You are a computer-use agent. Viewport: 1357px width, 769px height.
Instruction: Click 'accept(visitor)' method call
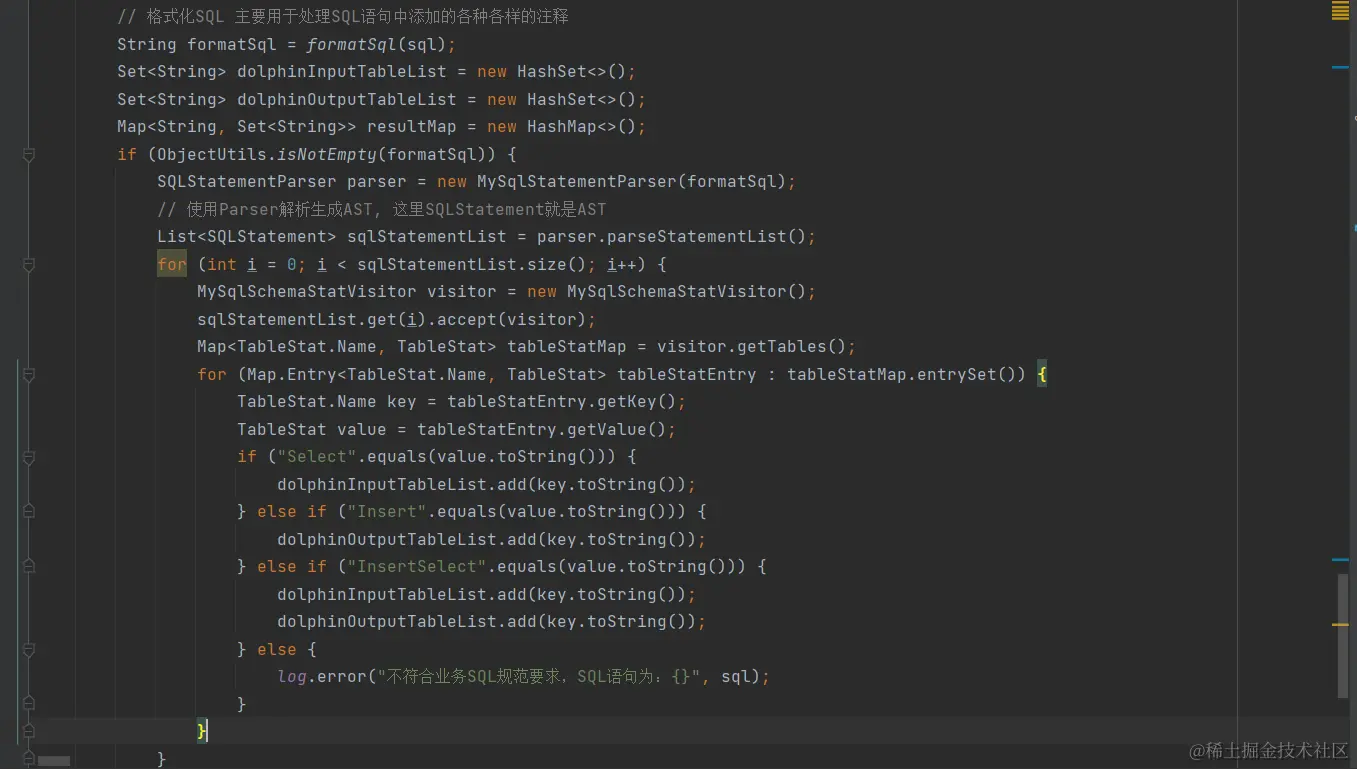tap(512, 320)
